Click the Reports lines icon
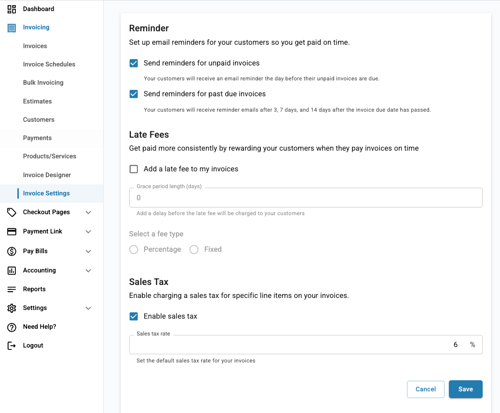 pyautogui.click(x=12, y=289)
